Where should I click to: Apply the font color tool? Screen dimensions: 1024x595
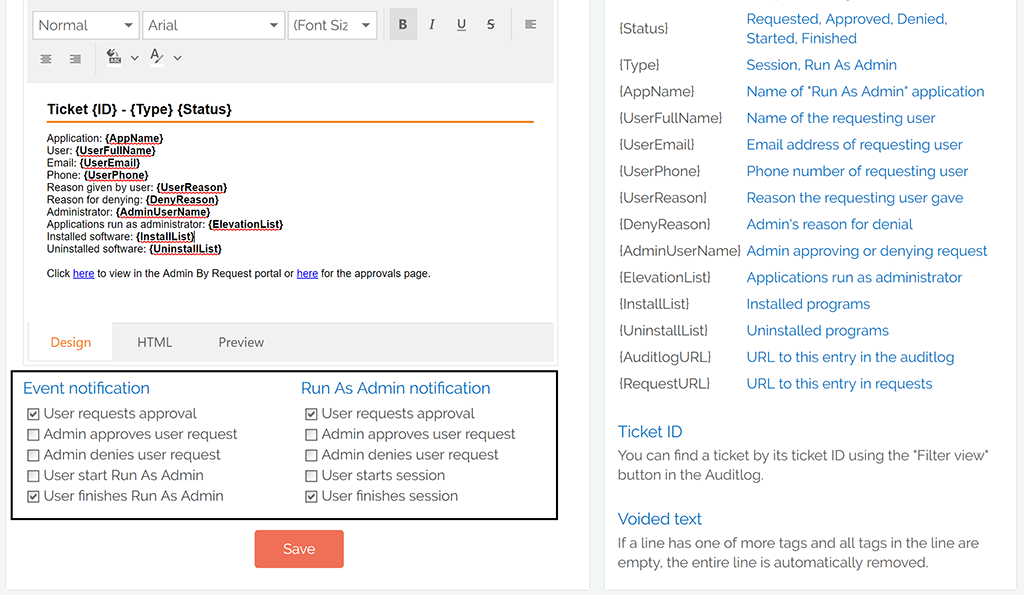[x=156, y=57]
